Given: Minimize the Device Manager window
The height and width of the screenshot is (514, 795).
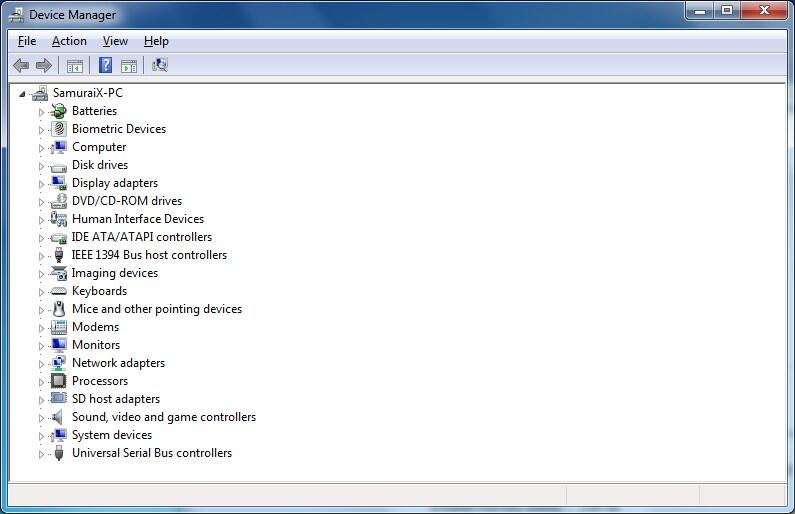Looking at the screenshot, I should 700,11.
